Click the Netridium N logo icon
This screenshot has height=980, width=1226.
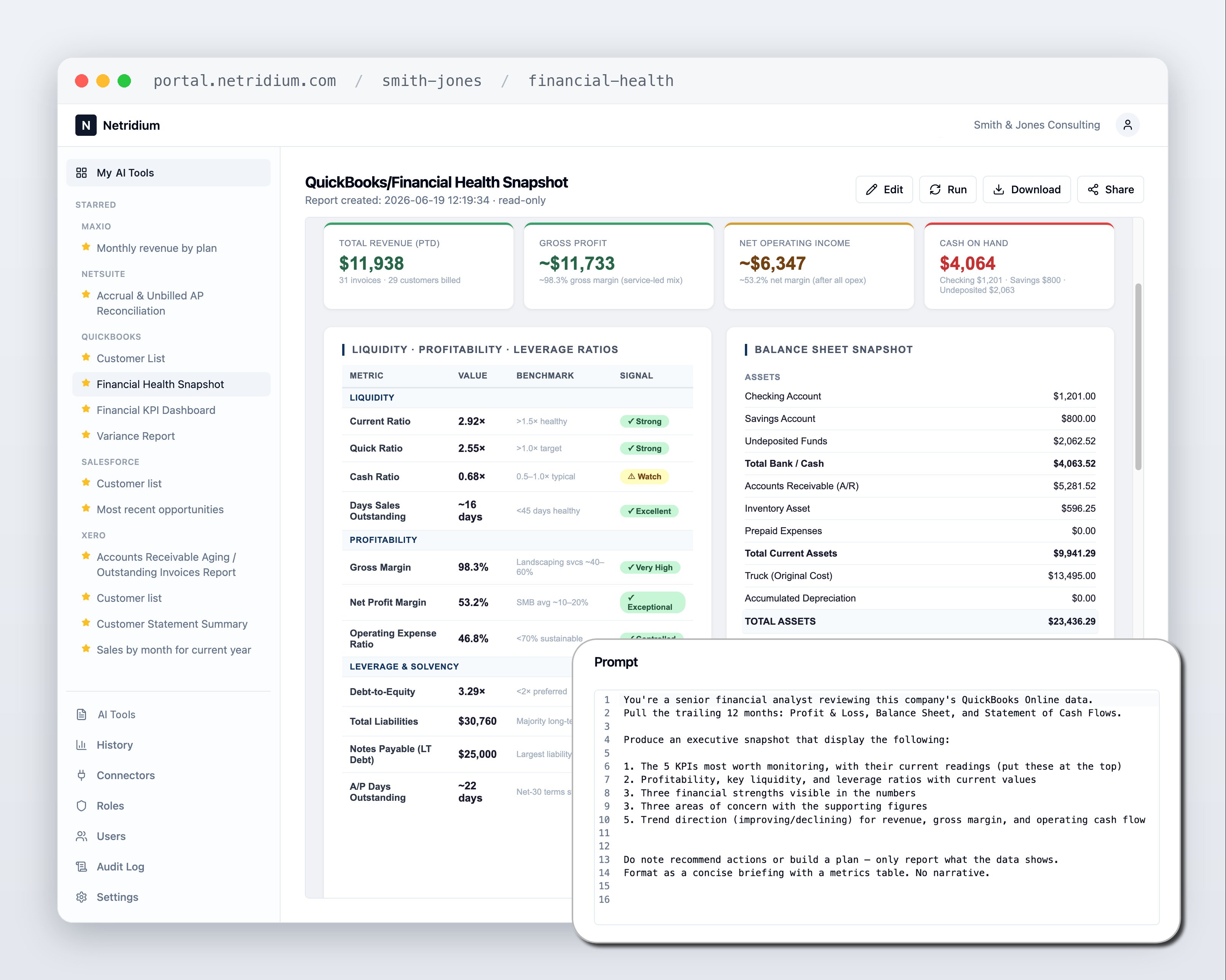point(86,125)
